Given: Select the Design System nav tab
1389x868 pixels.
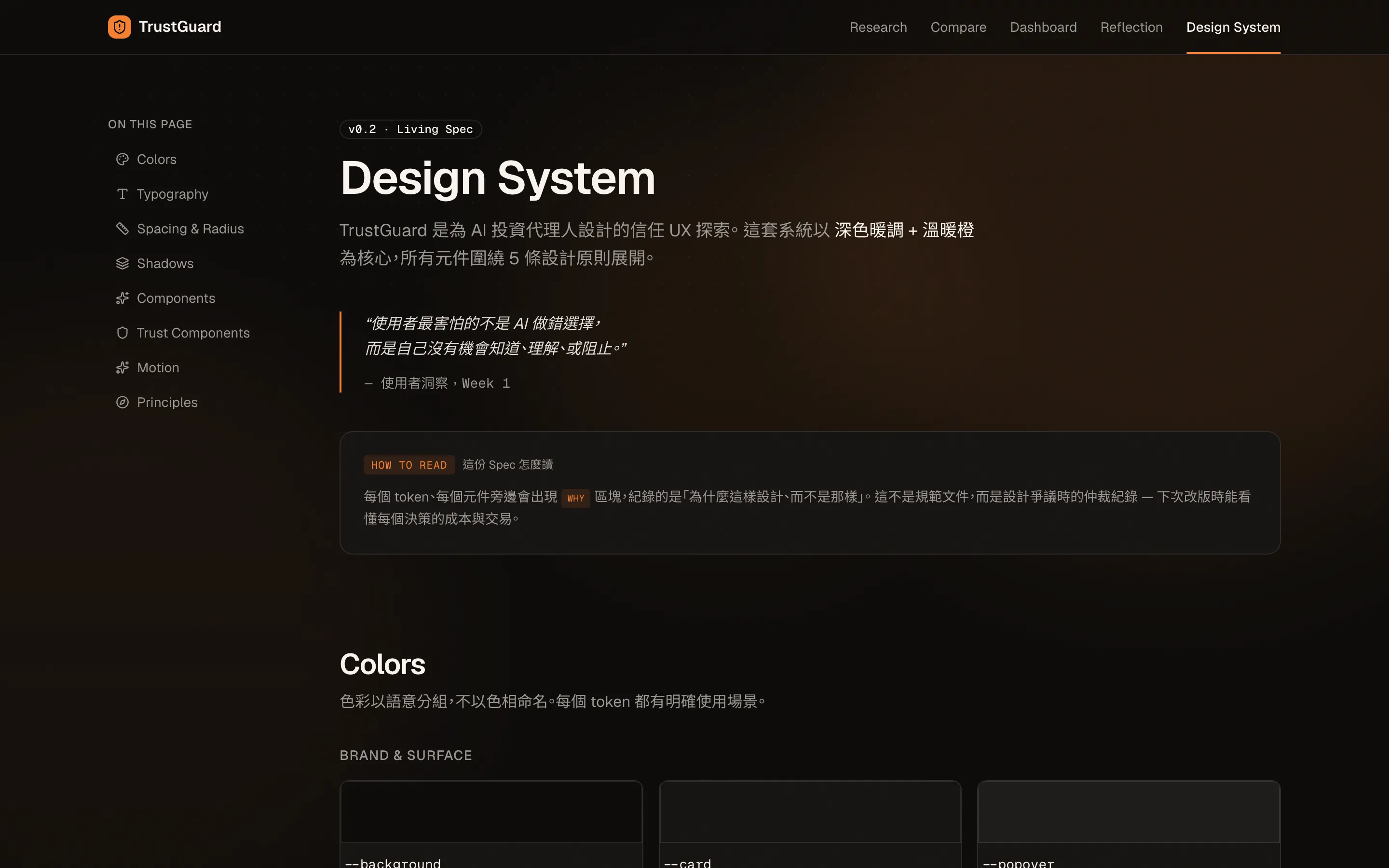Looking at the screenshot, I should 1233,27.
